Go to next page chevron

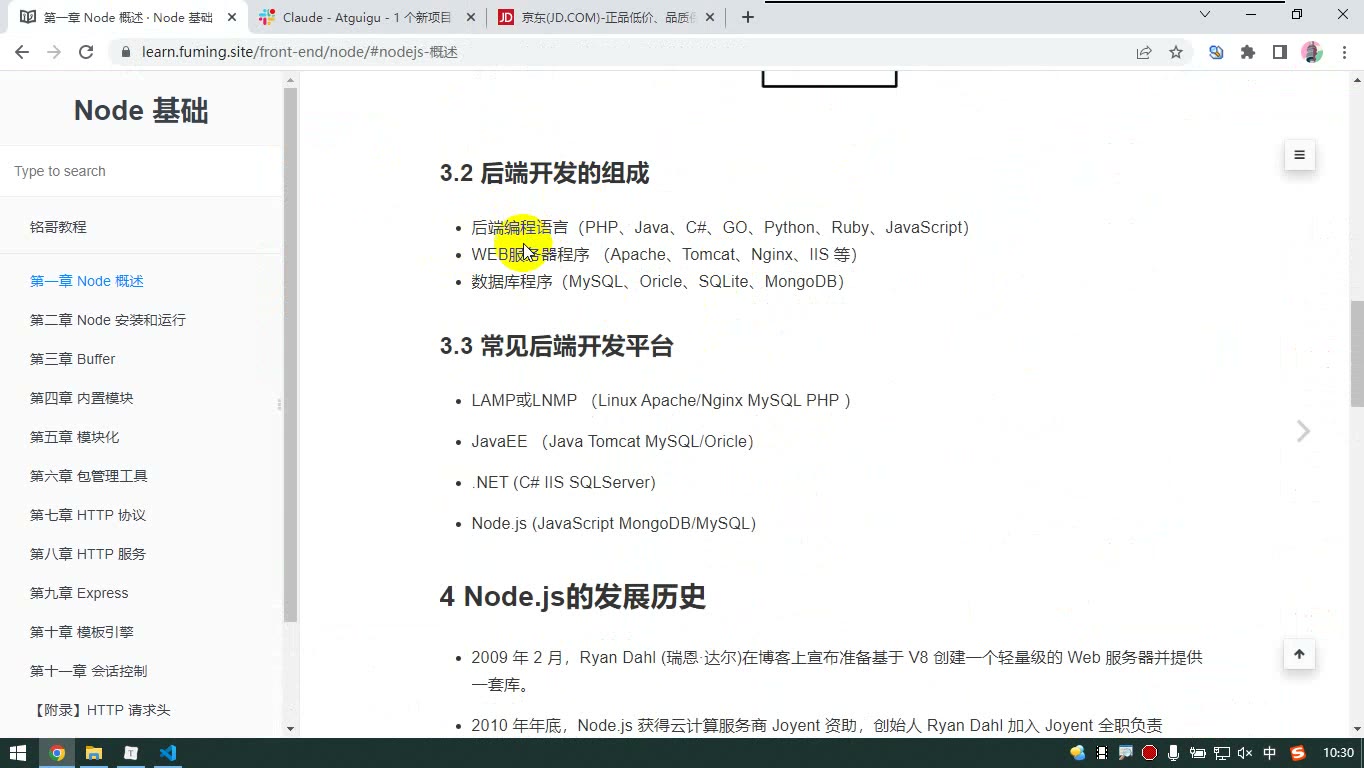tap(1303, 431)
